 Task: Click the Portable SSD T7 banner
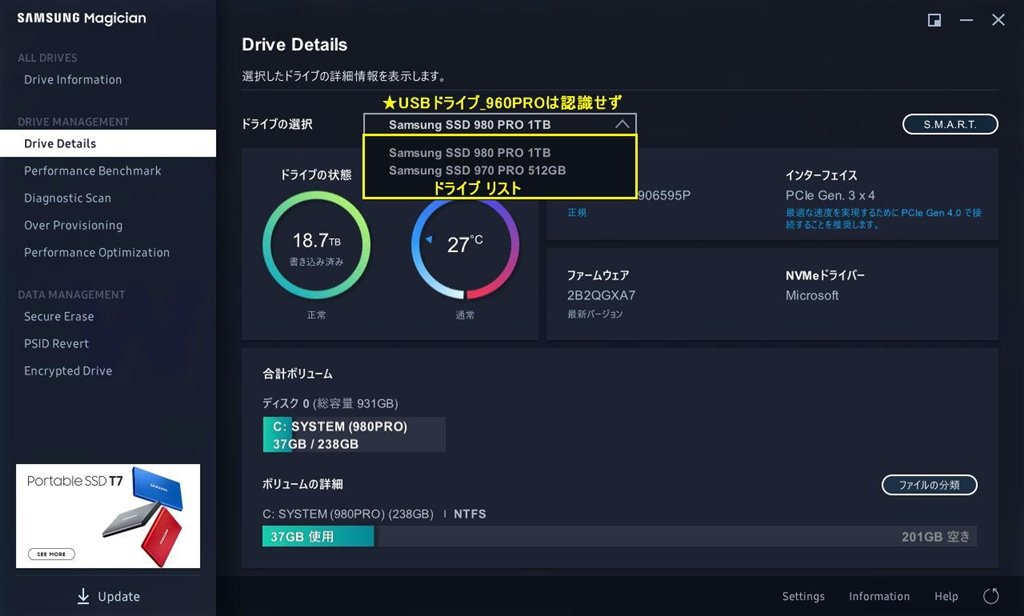(108, 516)
